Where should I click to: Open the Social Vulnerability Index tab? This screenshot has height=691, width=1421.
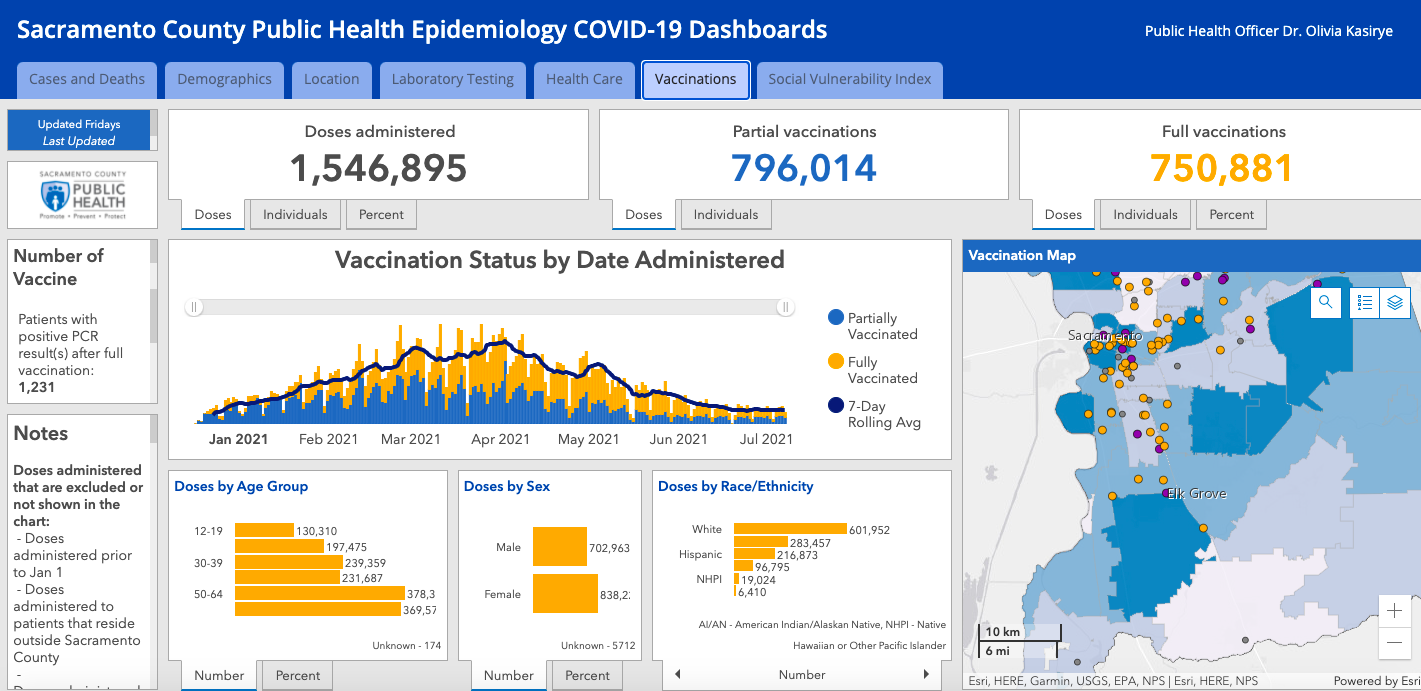click(x=849, y=80)
